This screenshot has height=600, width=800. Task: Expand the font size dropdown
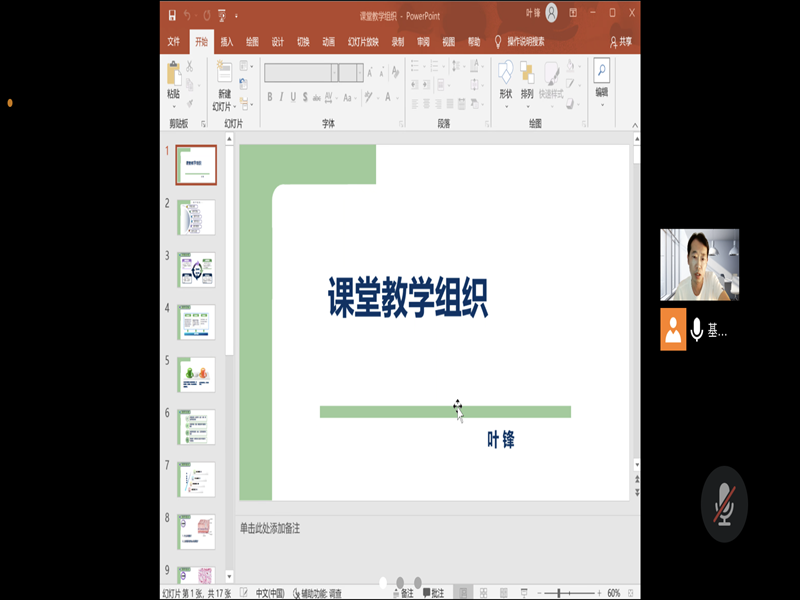click(x=359, y=72)
